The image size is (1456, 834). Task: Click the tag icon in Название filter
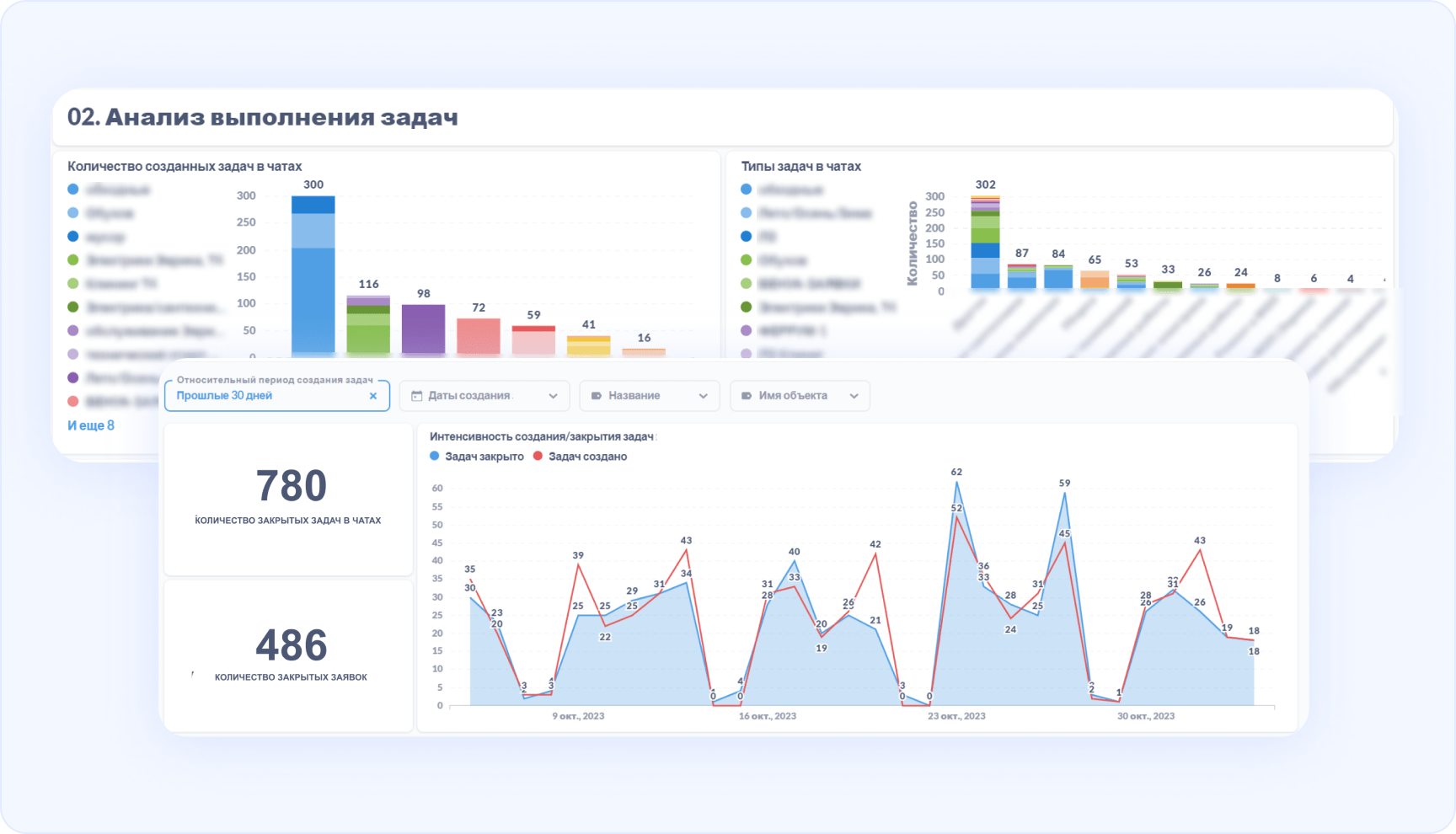tap(597, 395)
